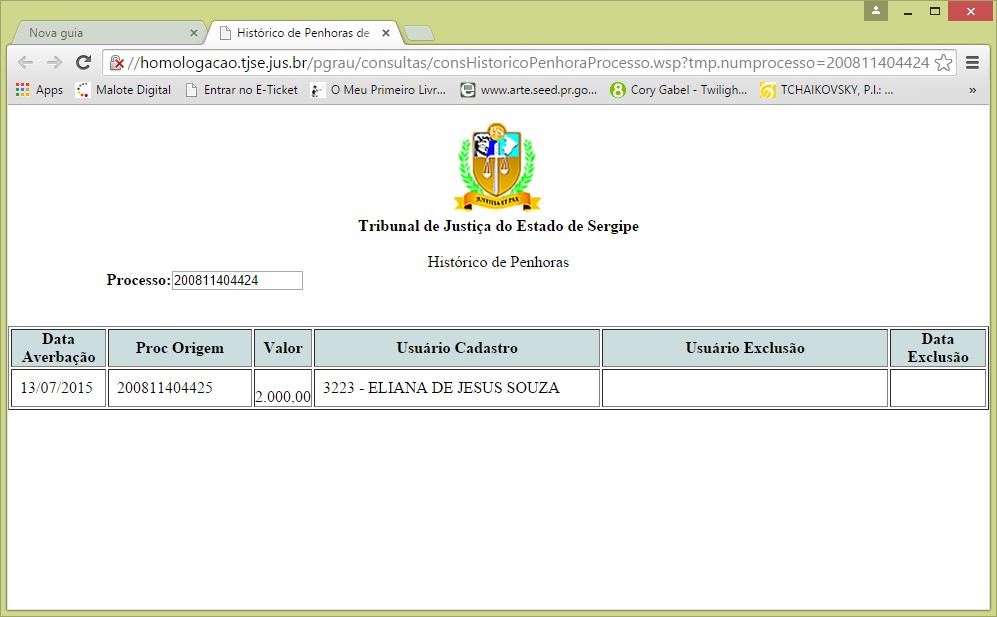Open the TCHAIKOVSKY bookmark
This screenshot has height=617, width=997.
826,90
